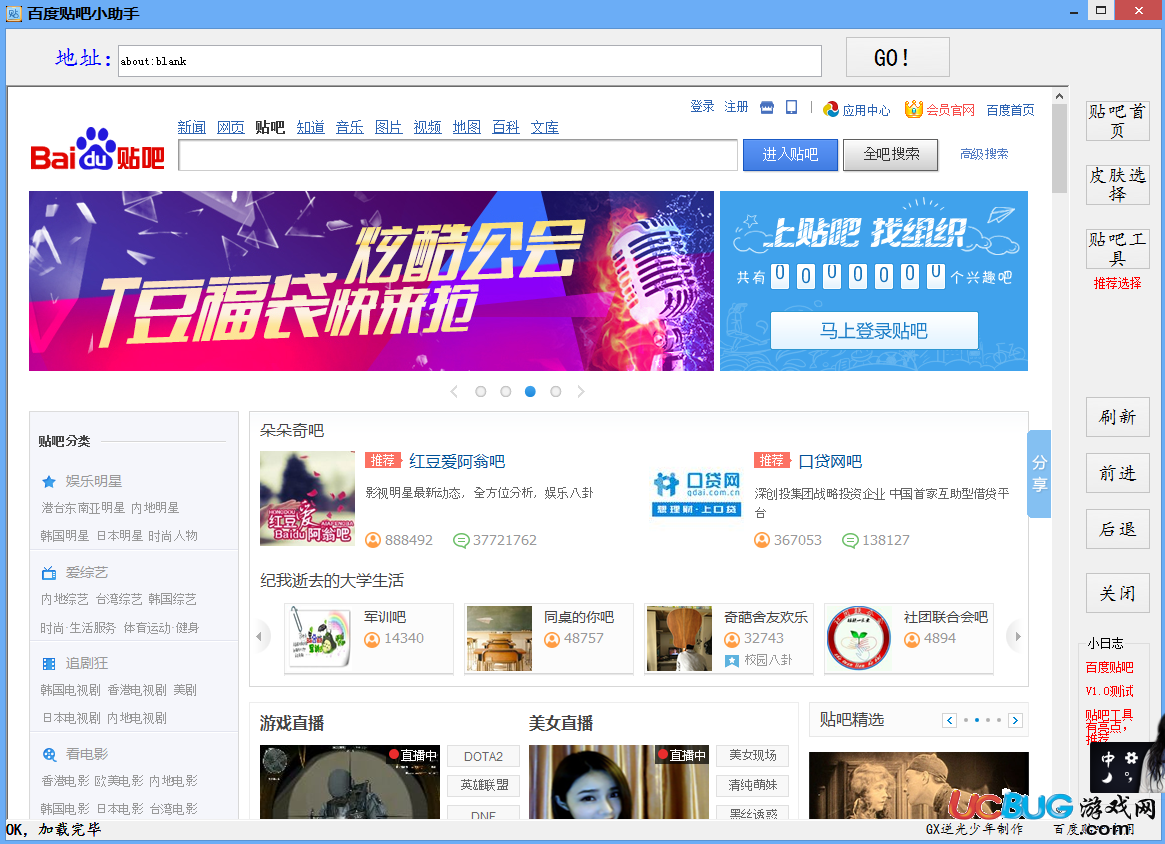1165x844 pixels.
Task: Open the 贴吧工具 button
Action: (x=1117, y=249)
